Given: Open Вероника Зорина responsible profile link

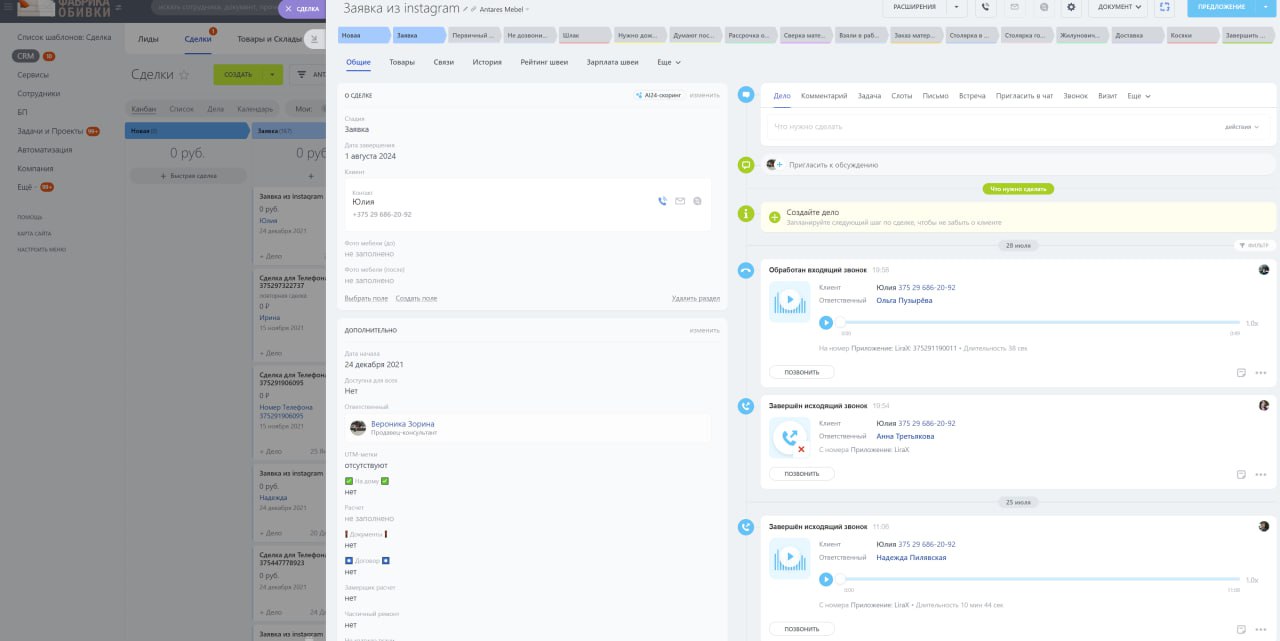Looking at the screenshot, I should 402,424.
